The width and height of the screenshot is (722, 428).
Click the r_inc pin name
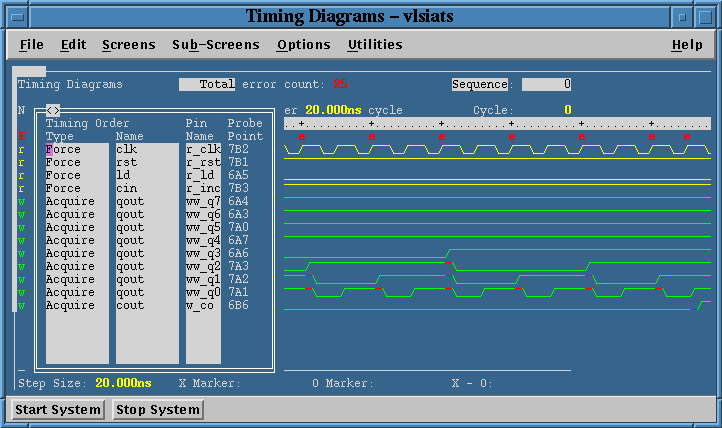click(204, 188)
